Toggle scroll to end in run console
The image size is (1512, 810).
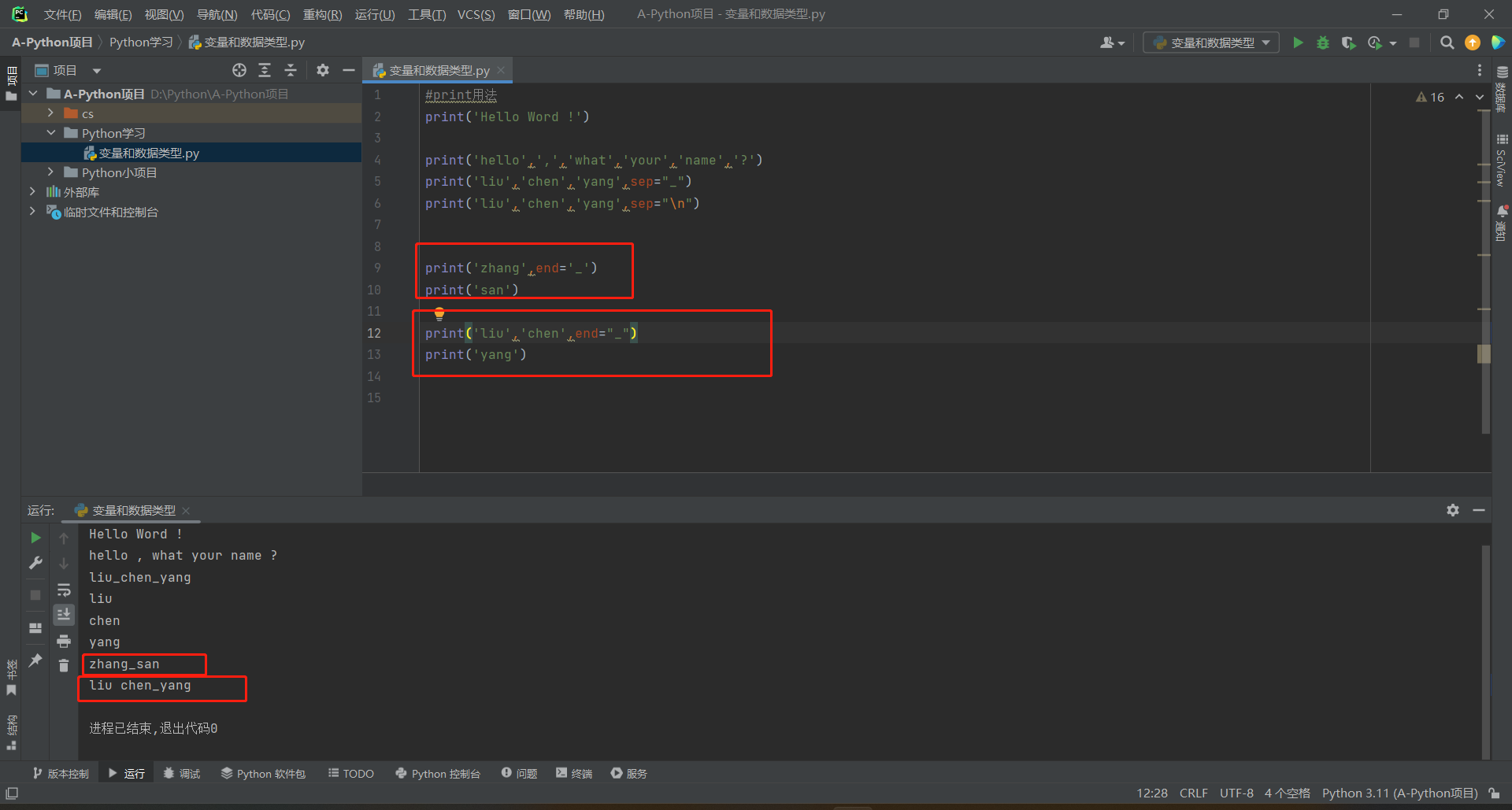pos(64,614)
